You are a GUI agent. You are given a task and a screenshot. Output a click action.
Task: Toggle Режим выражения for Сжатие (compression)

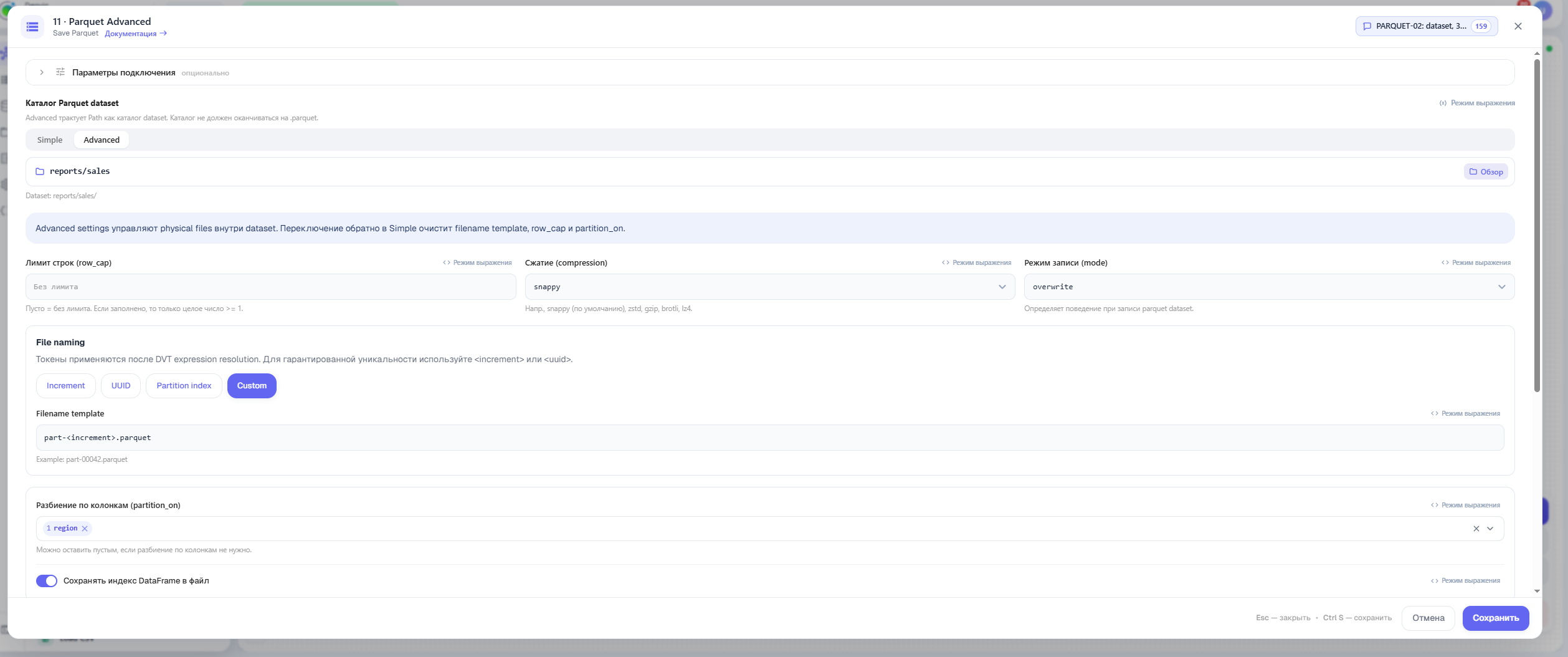click(x=976, y=262)
